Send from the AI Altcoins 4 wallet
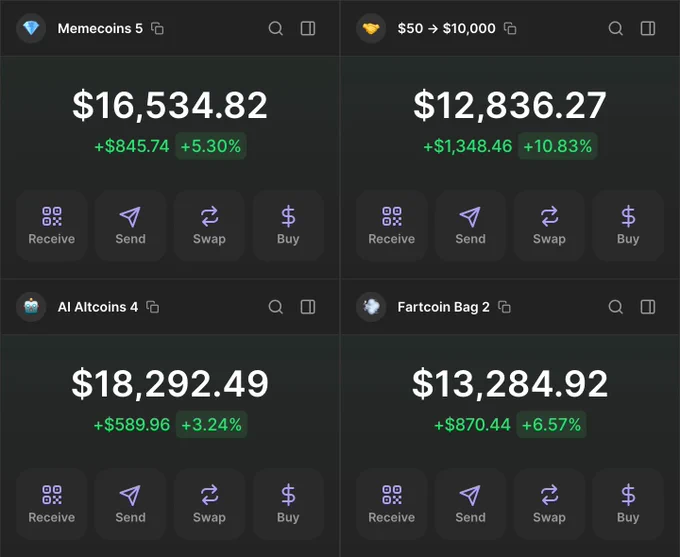Screen dimensions: 680x557 131,504
